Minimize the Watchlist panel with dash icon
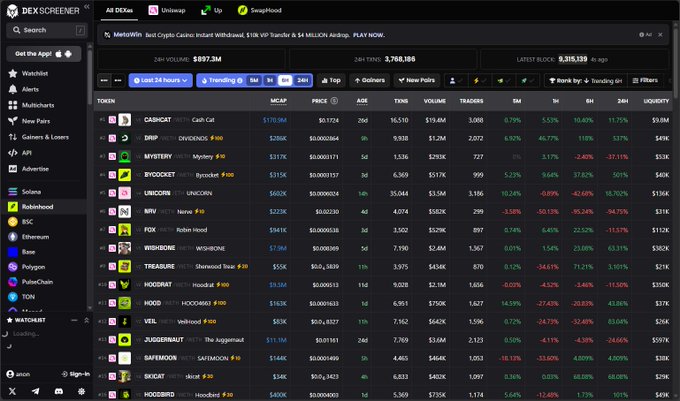This screenshot has height=401, width=680. click(x=74, y=320)
